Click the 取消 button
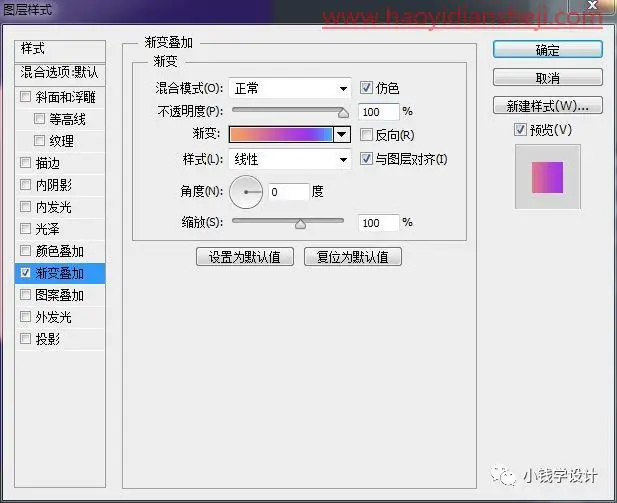The width and height of the screenshot is (617, 503). click(548, 77)
